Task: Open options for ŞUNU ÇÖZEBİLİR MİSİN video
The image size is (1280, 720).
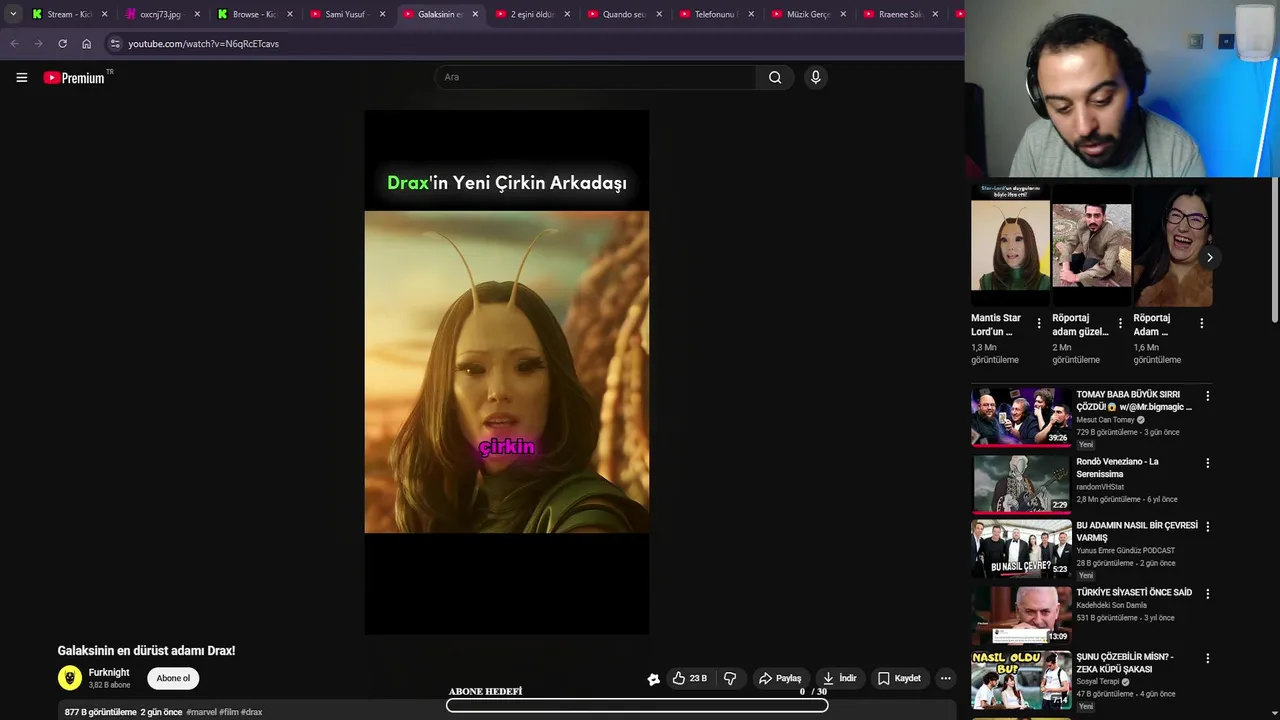Action: 1207,658
